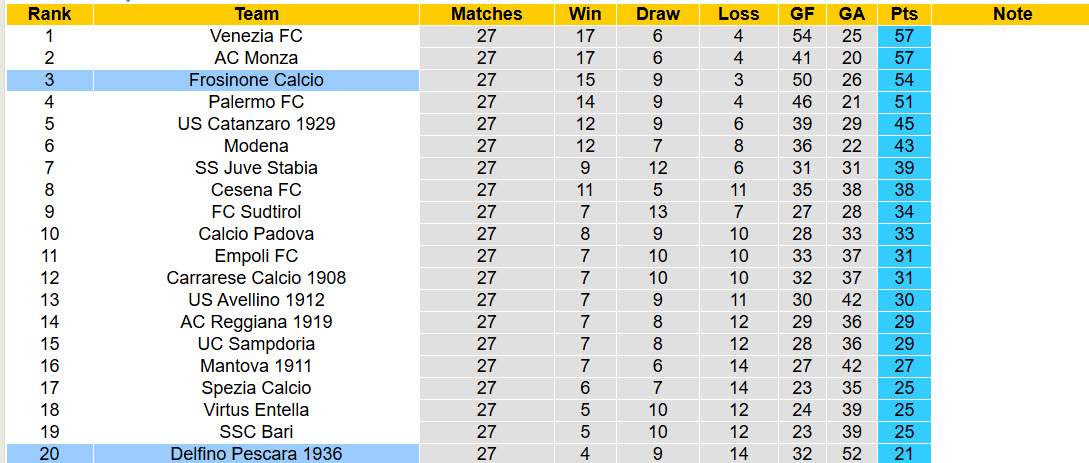Click the Draw column header
This screenshot has height=463, width=1089.
[657, 14]
